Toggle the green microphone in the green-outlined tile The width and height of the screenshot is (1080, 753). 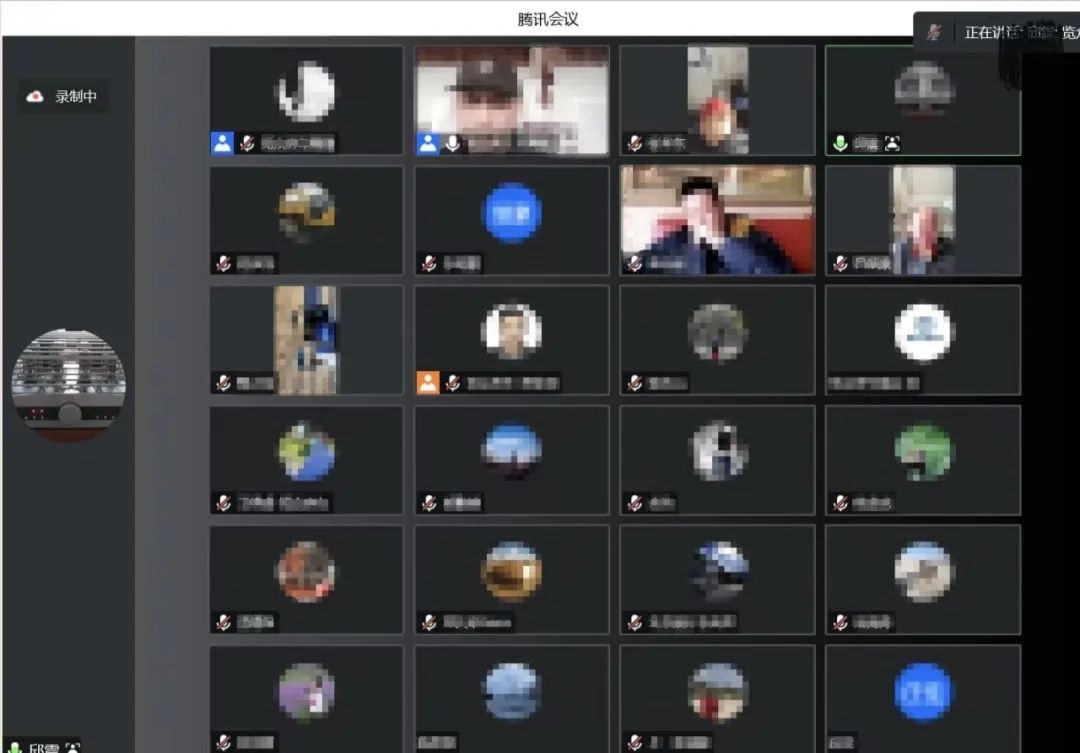(840, 143)
